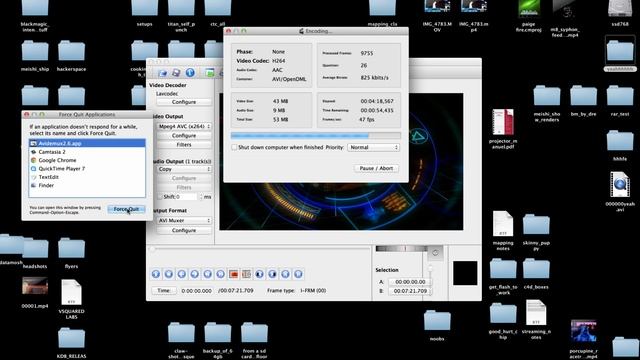This screenshot has height=360, width=640.
Task: Click the green picture icon in Avidemux toolbar
Action: pos(209,73)
